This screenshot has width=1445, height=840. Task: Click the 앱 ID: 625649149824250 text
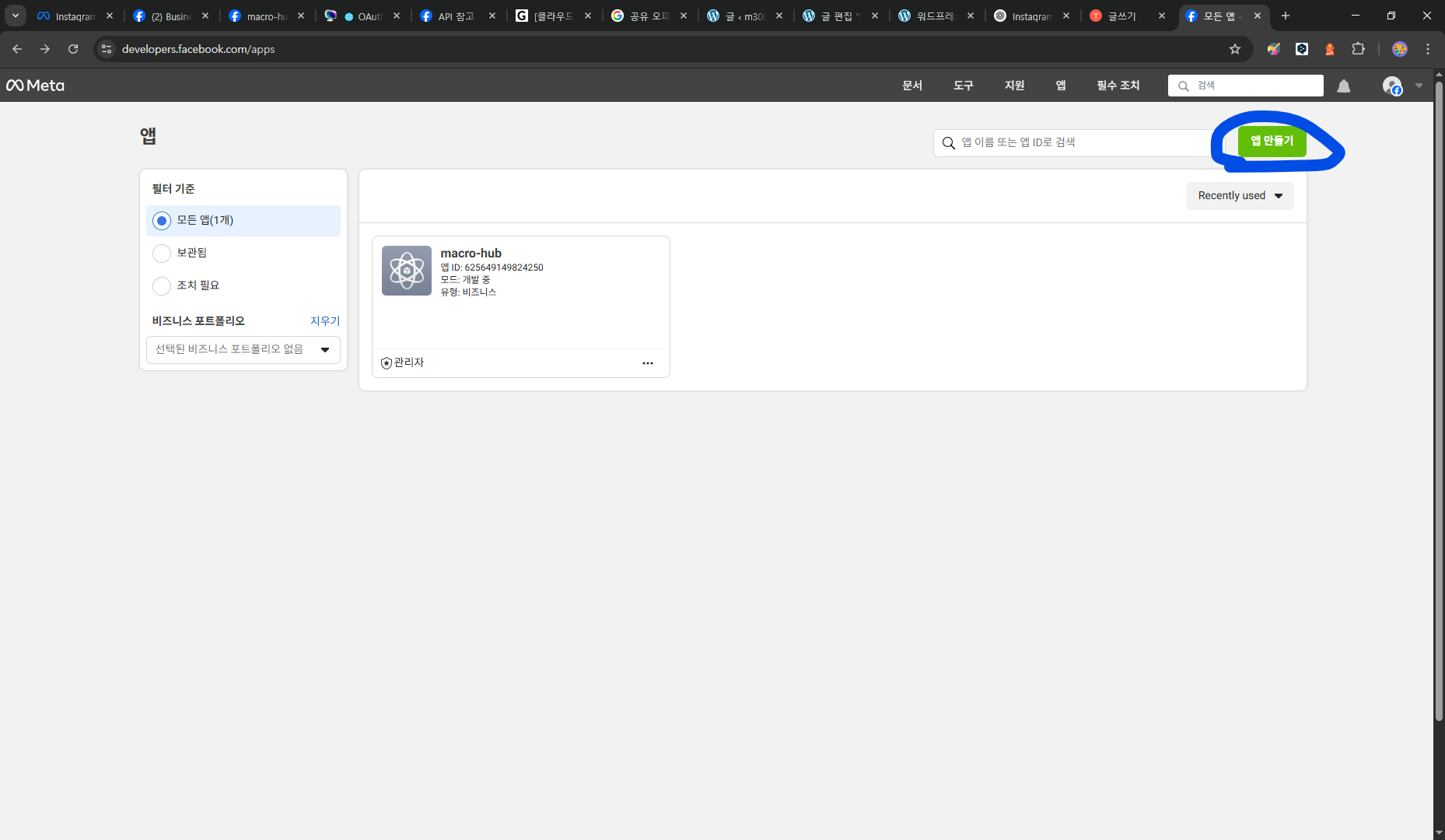[492, 268]
